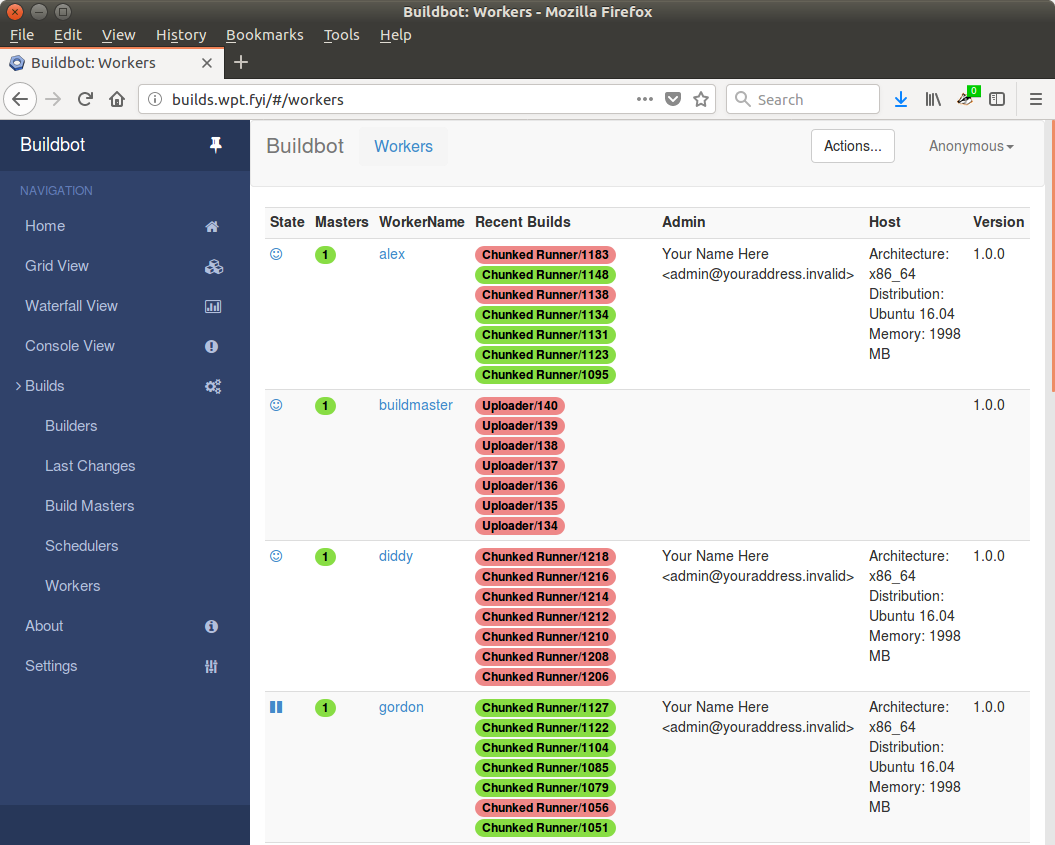Click the Settings sliders icon

pyautogui.click(x=212, y=666)
